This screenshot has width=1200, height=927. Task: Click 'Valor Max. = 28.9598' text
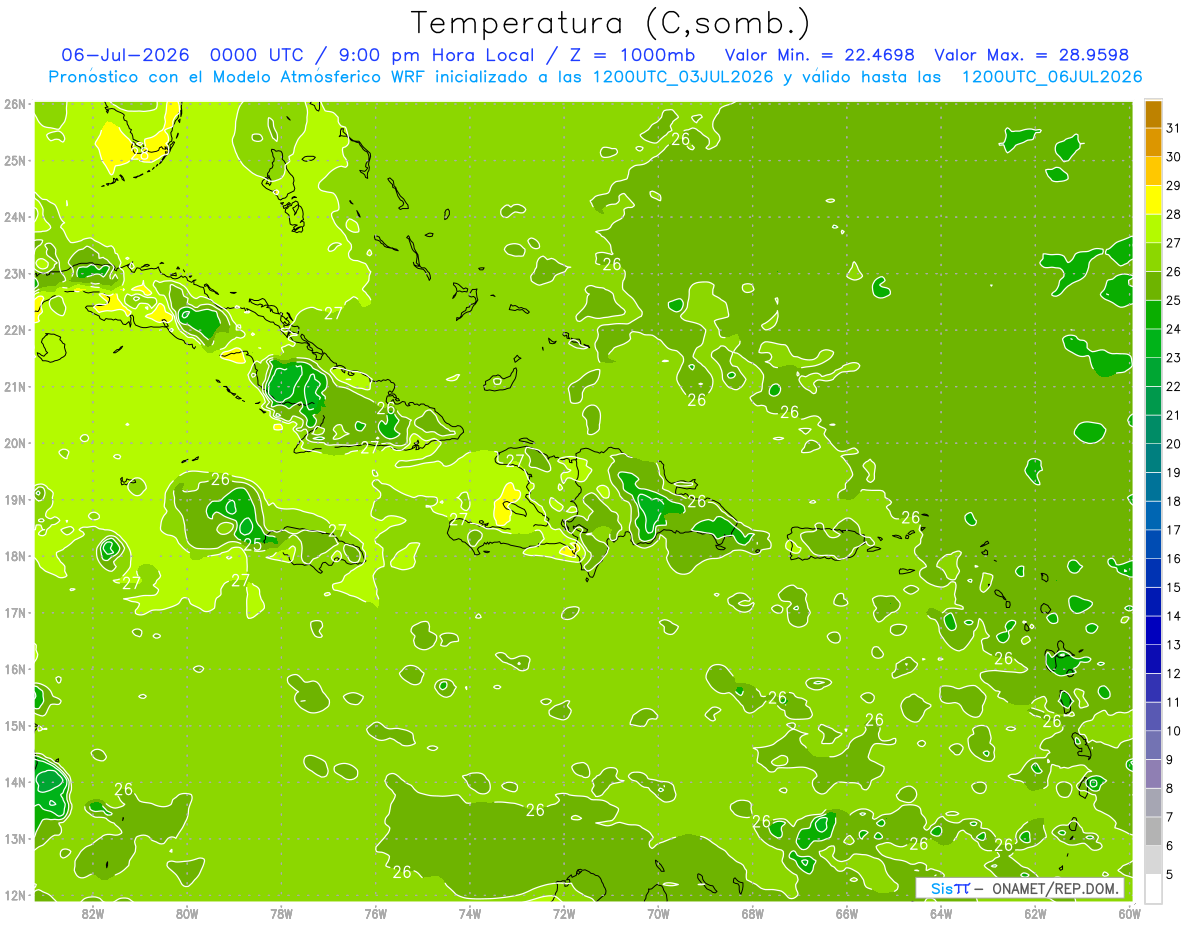pos(1031,55)
